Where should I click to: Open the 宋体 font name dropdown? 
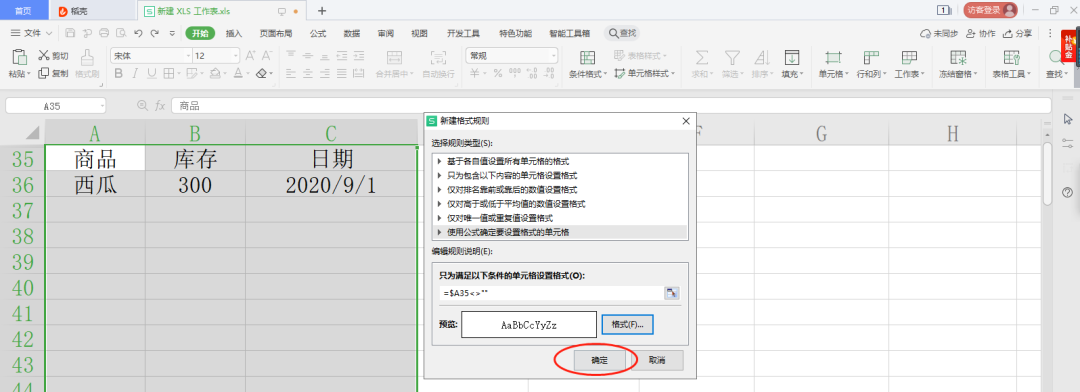pos(151,56)
